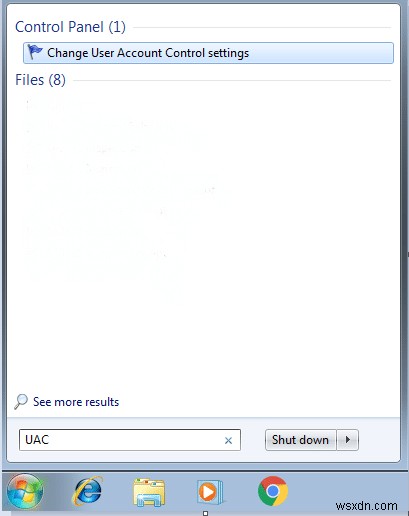Click the blue flag icon beside UAC result
The height and width of the screenshot is (516, 409).
point(35,52)
